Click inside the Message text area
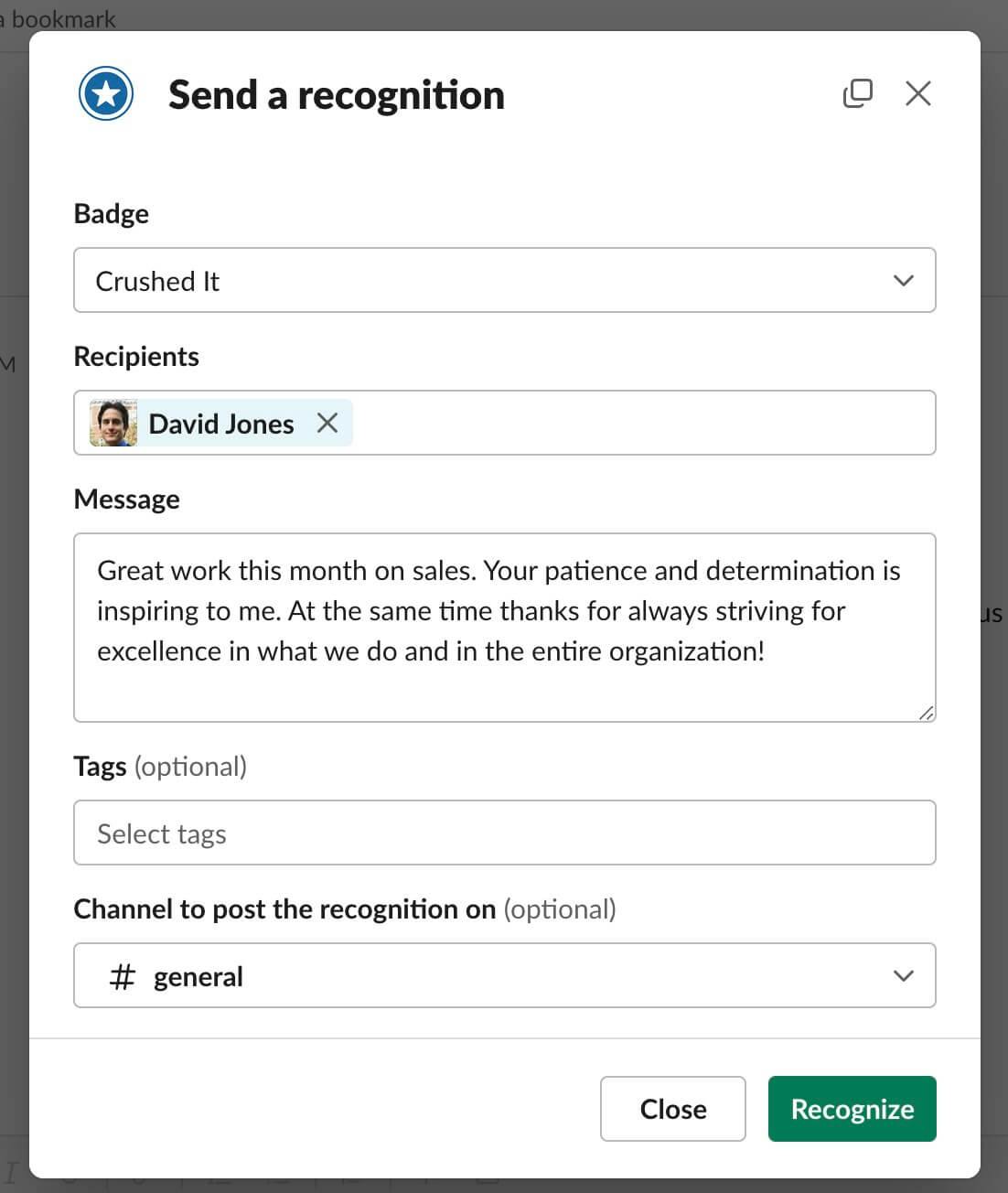 [x=505, y=628]
